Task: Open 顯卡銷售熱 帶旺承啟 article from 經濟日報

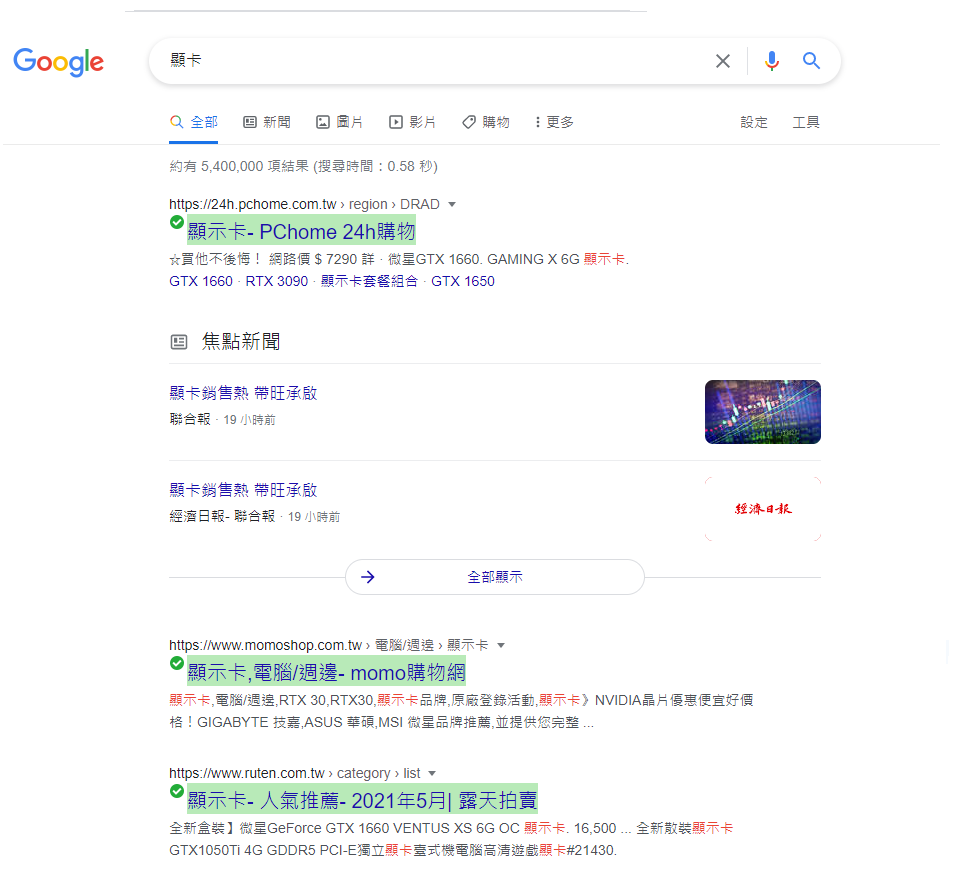Action: point(243,490)
